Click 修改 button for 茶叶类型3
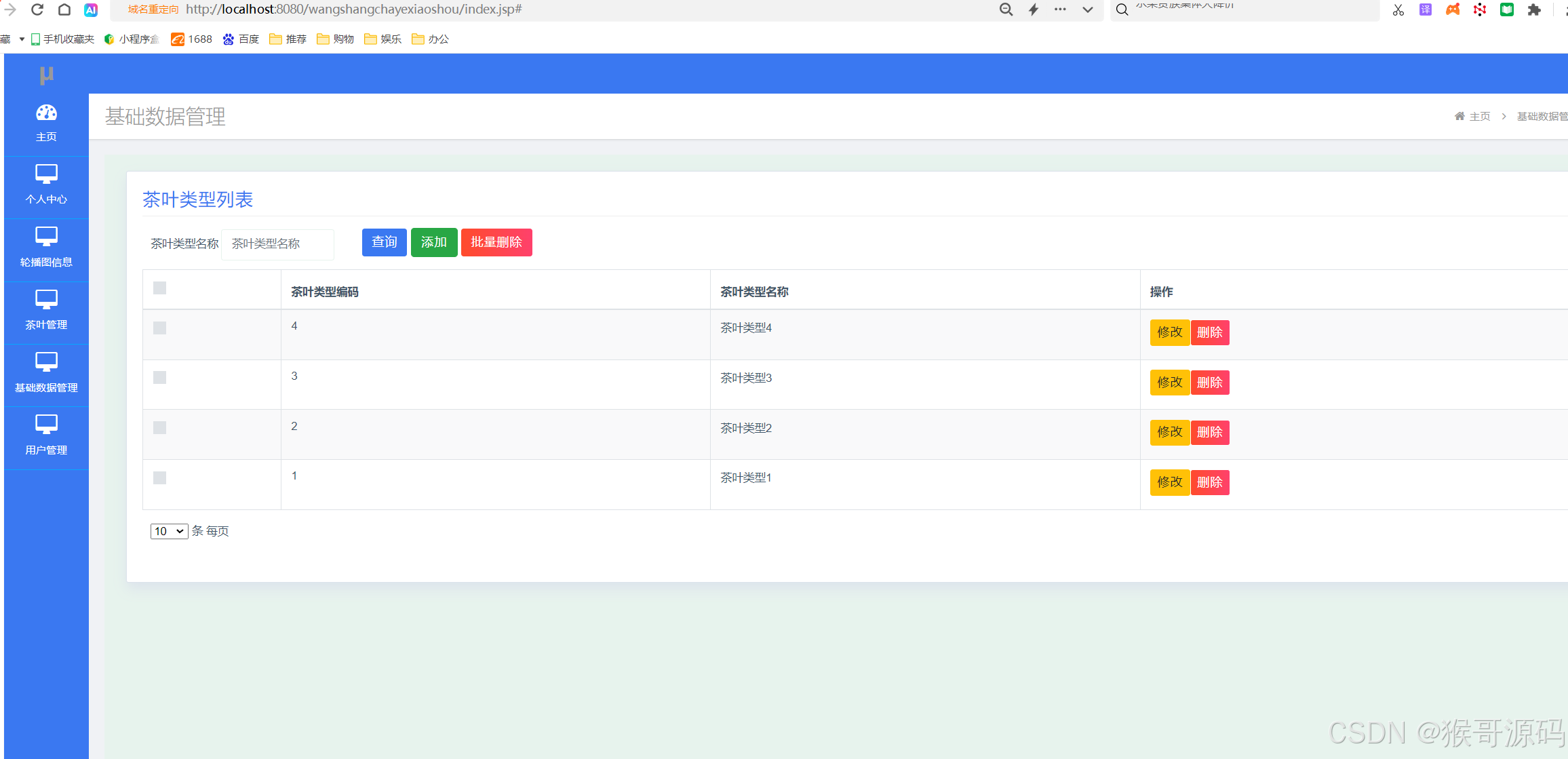 point(1169,383)
